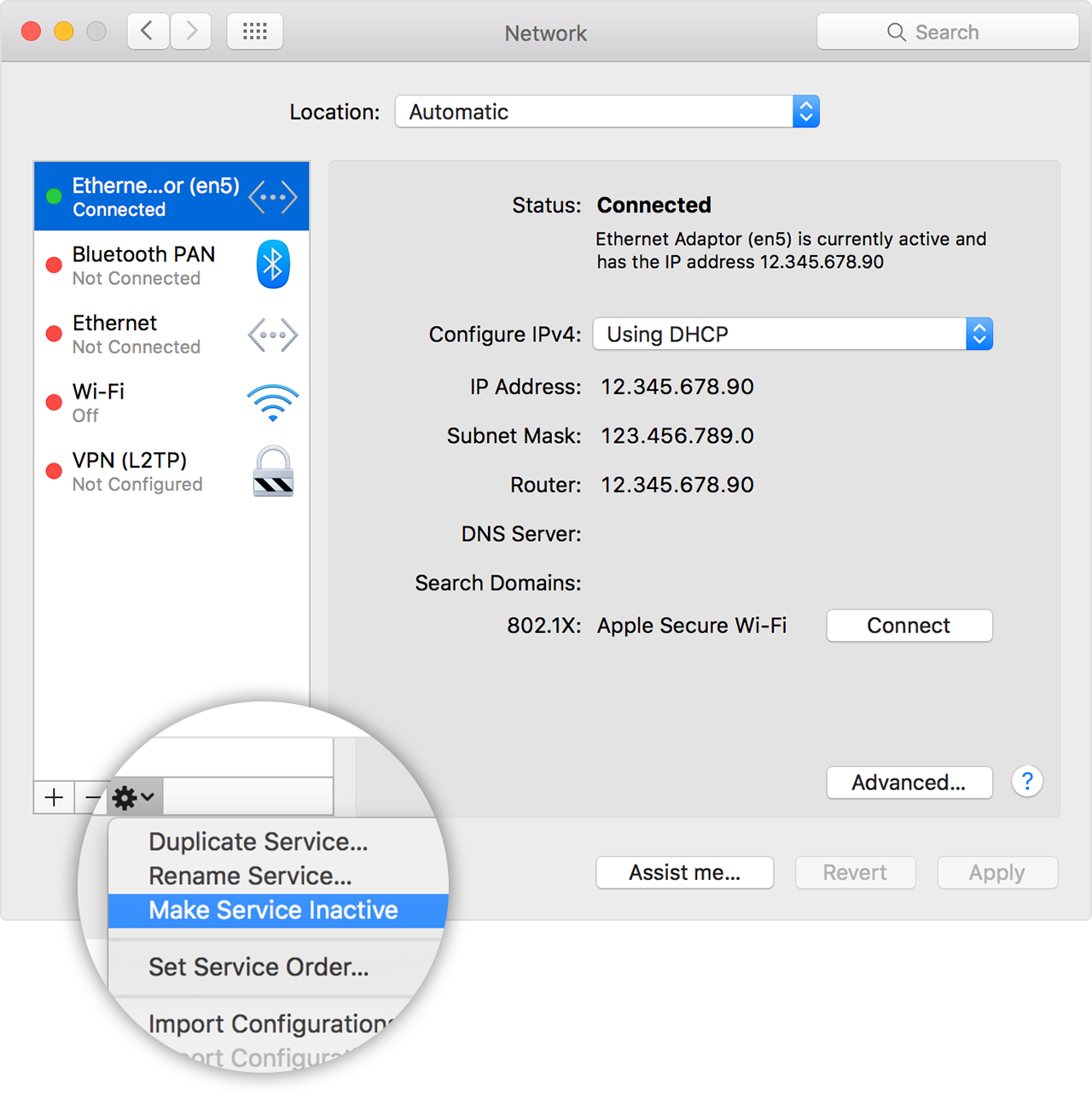The width and height of the screenshot is (1092, 1094).
Task: Click the red status dot beside VPN (L2TP)
Action: (54, 471)
